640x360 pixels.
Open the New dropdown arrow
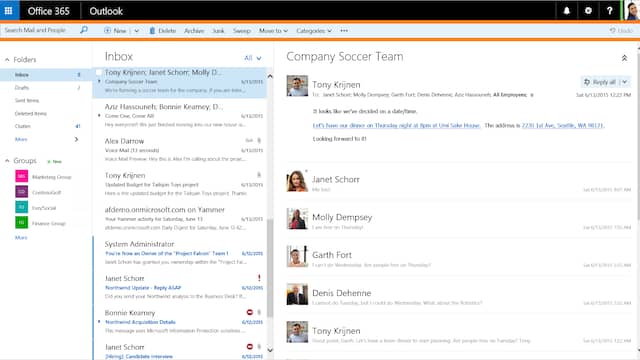point(136,31)
